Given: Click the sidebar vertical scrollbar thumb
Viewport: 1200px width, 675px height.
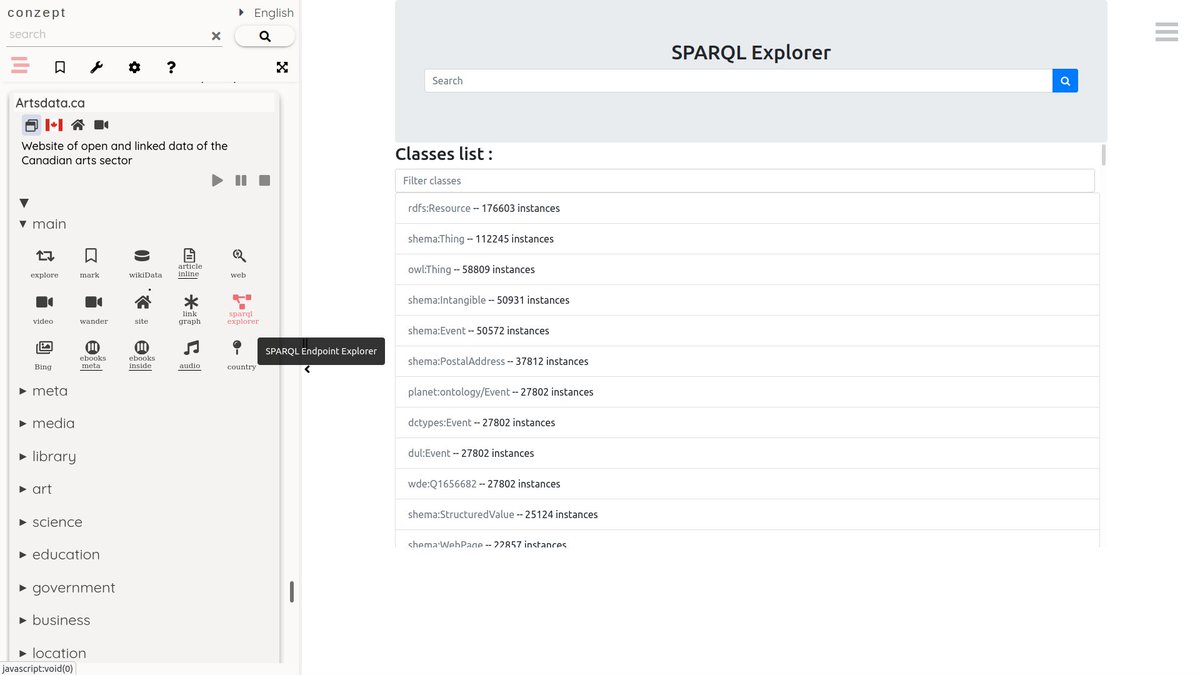Looking at the screenshot, I should pyautogui.click(x=292, y=592).
